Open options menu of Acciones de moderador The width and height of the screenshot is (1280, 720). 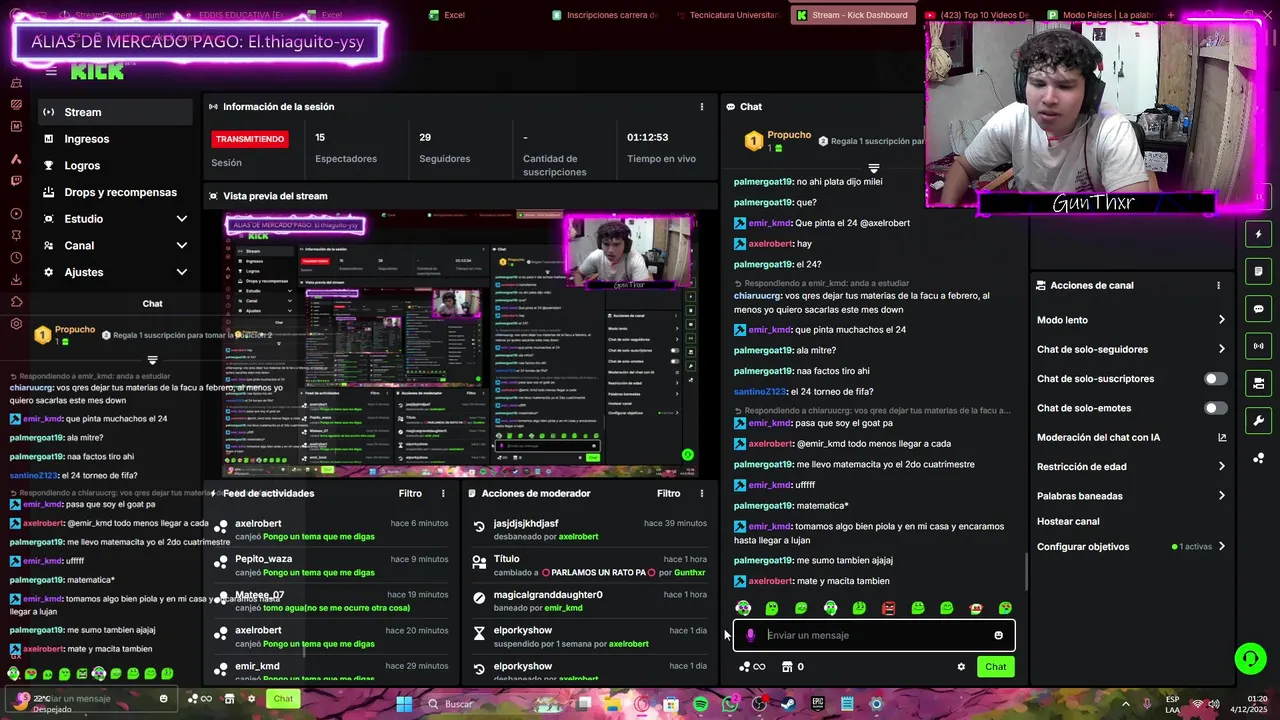(701, 493)
